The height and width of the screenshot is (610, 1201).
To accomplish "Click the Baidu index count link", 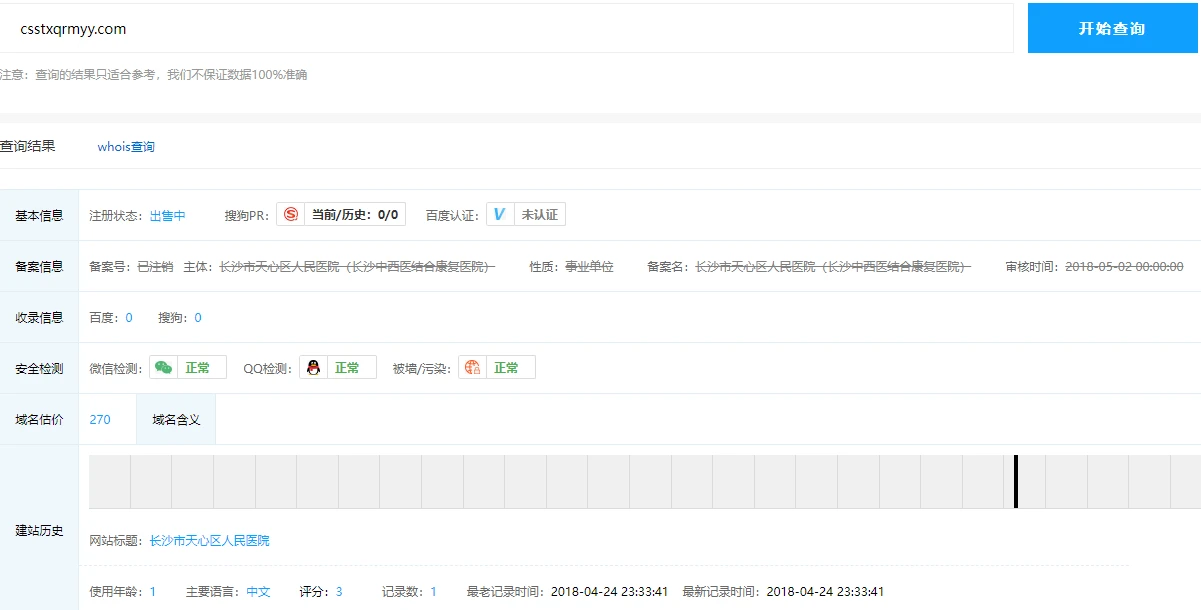I will tap(128, 317).
